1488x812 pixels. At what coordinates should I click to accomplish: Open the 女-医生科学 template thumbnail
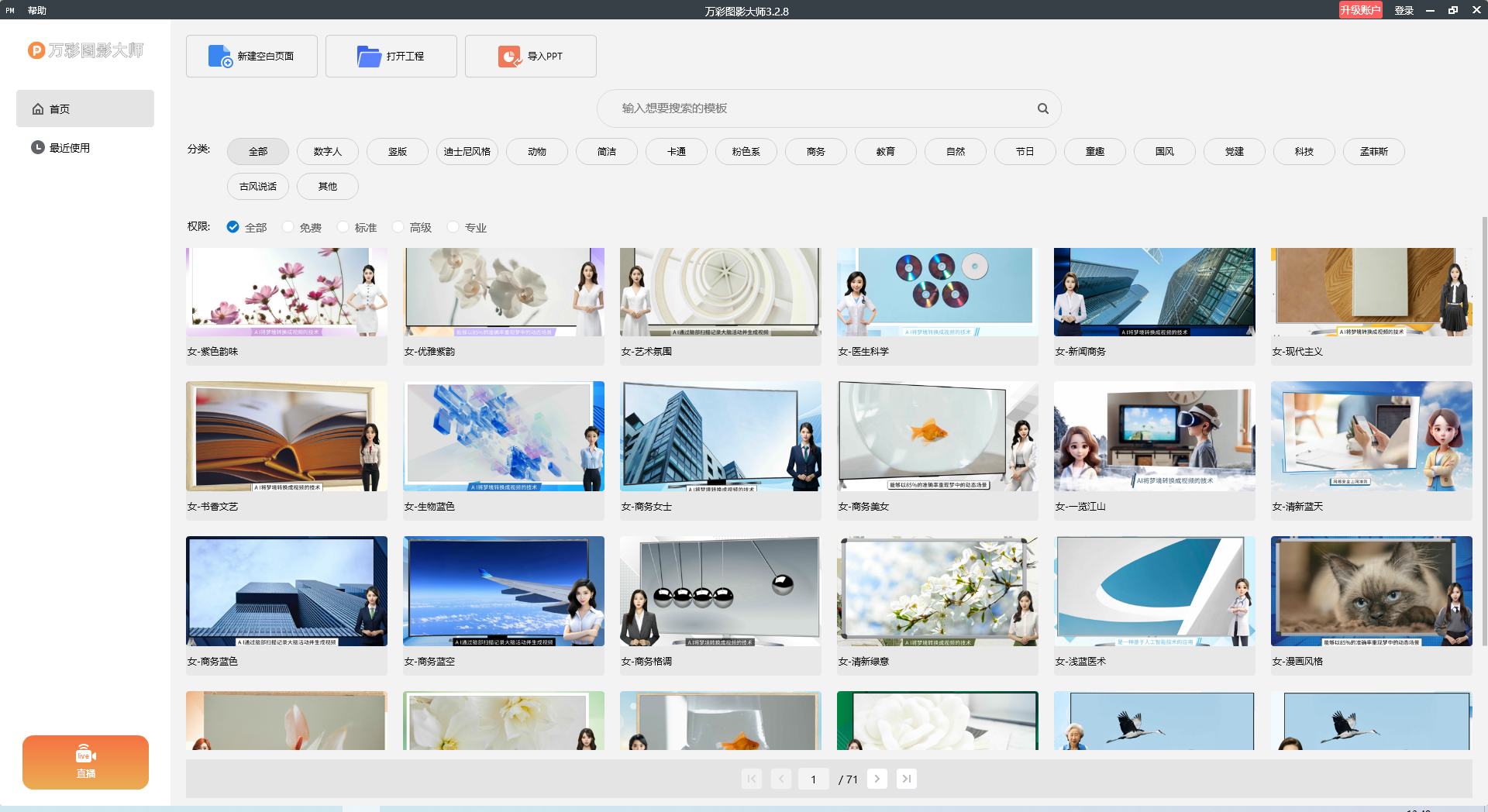[937, 292]
